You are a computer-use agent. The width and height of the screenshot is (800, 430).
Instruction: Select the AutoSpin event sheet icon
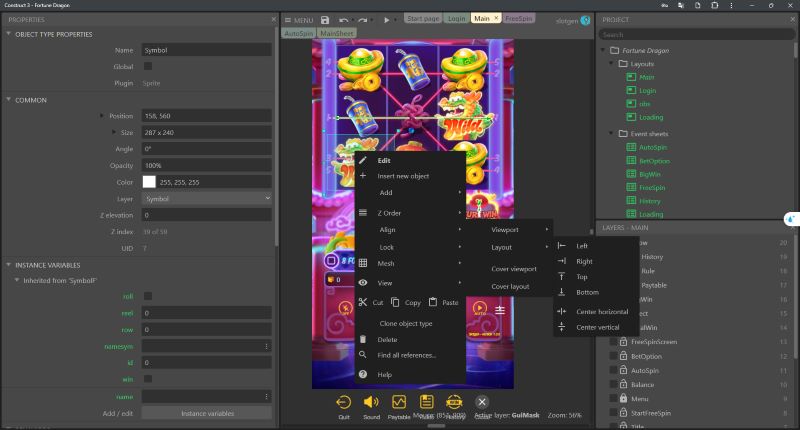pos(631,147)
